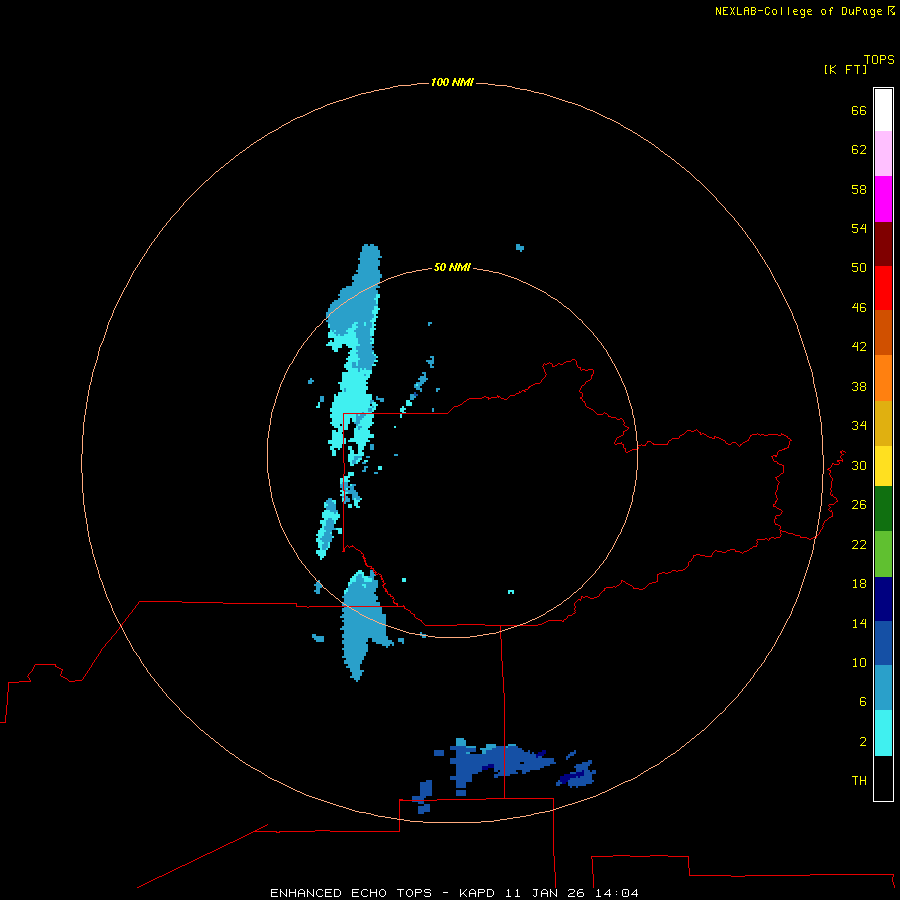The width and height of the screenshot is (900, 900).
Task: Select the dark orange legend swatch below 46
Action: point(883,333)
